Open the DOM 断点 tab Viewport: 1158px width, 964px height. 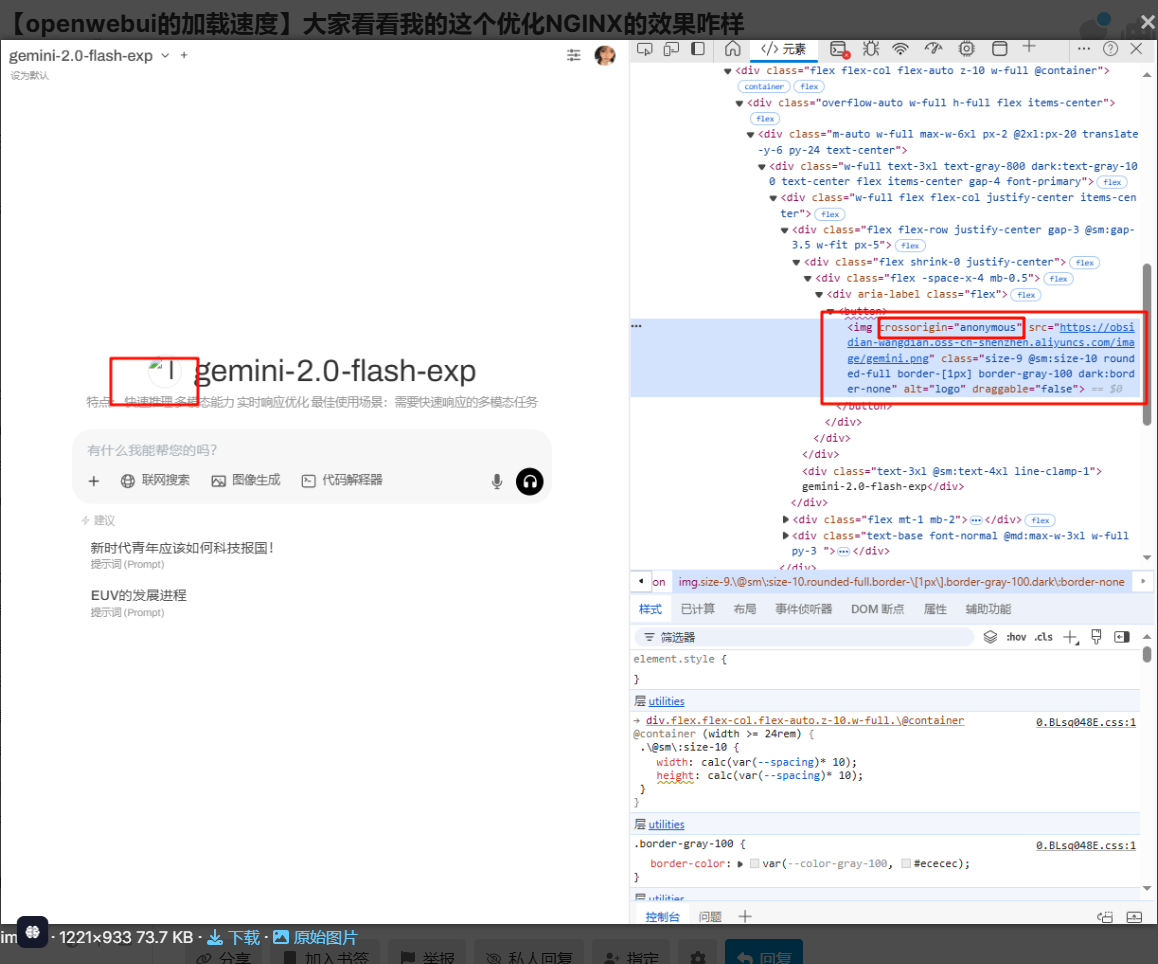coord(877,609)
